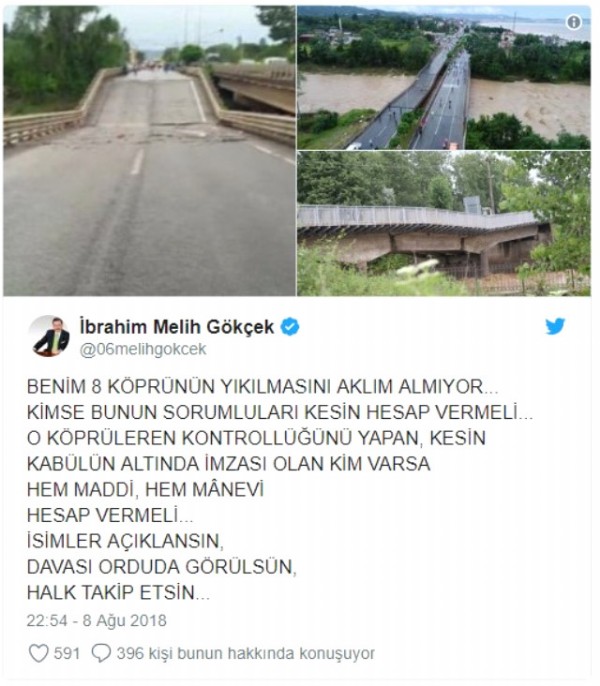This screenshot has width=600, height=686.
Task: Open the İbrahim Melih Gökçek name link
Action: [x=177, y=327]
